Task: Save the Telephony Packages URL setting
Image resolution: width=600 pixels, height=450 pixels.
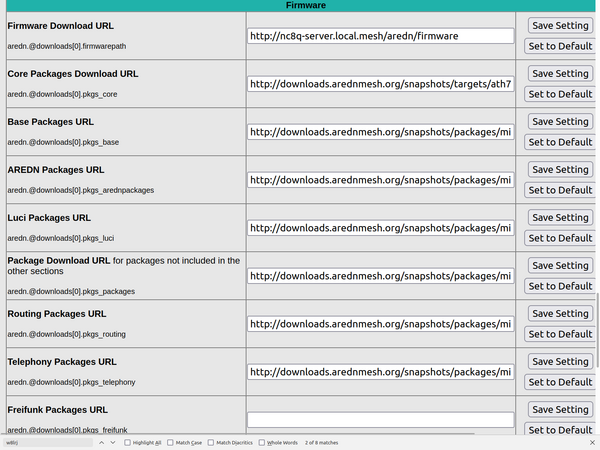Action: 560,362
